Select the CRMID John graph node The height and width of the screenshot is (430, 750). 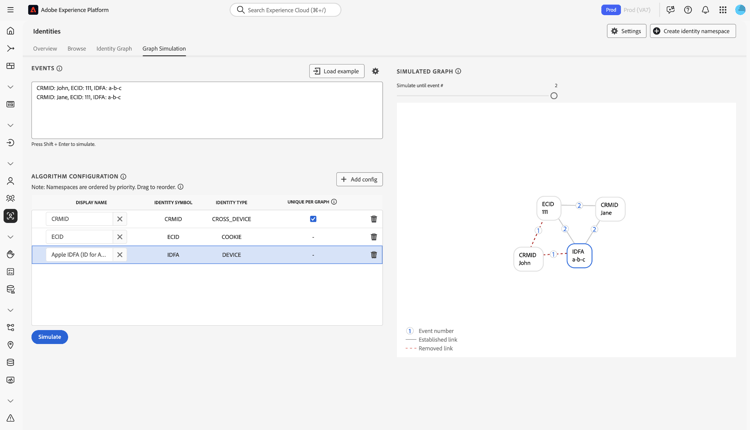point(528,259)
